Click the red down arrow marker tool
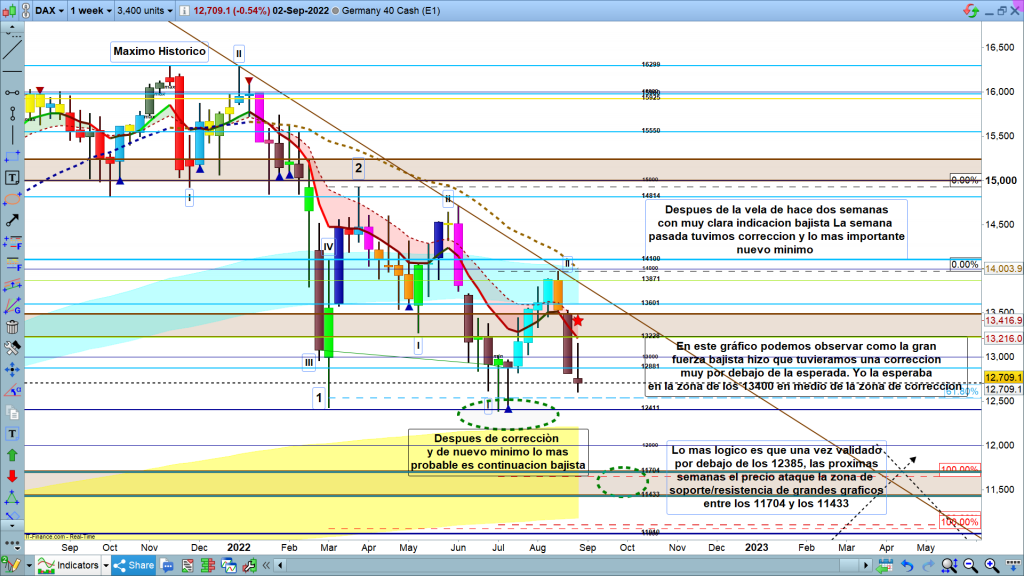This screenshot has height=576, width=1024. click(x=12, y=475)
